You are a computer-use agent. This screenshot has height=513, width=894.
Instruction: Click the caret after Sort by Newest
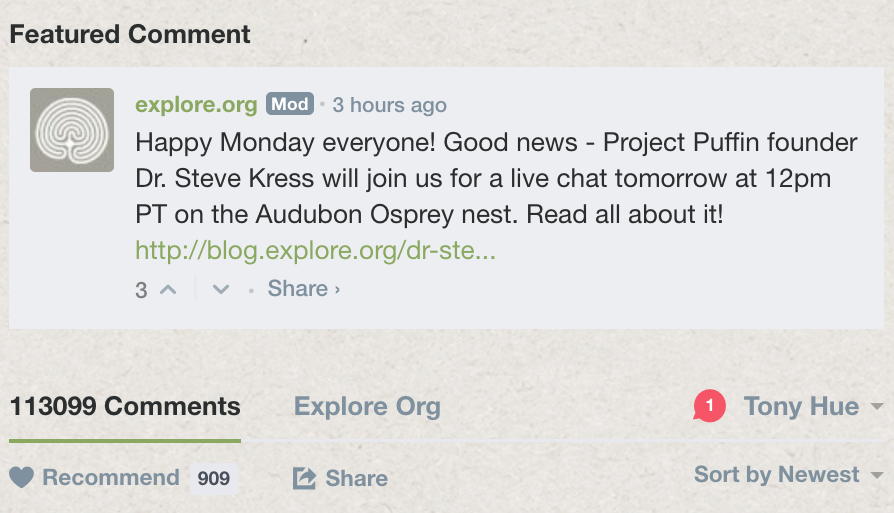point(877,475)
